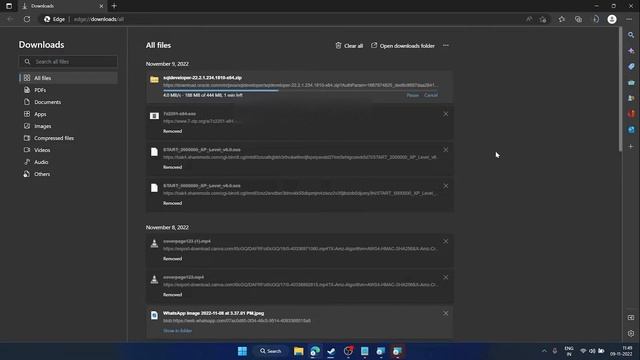Open the Games sidebar icon

coord(631,98)
